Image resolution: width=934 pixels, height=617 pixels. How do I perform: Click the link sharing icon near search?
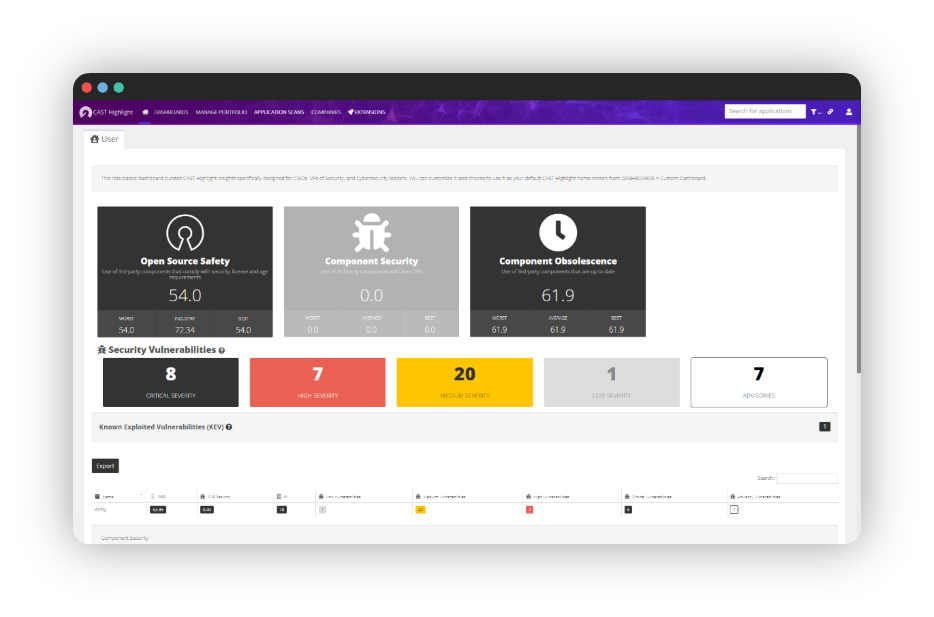pos(830,111)
